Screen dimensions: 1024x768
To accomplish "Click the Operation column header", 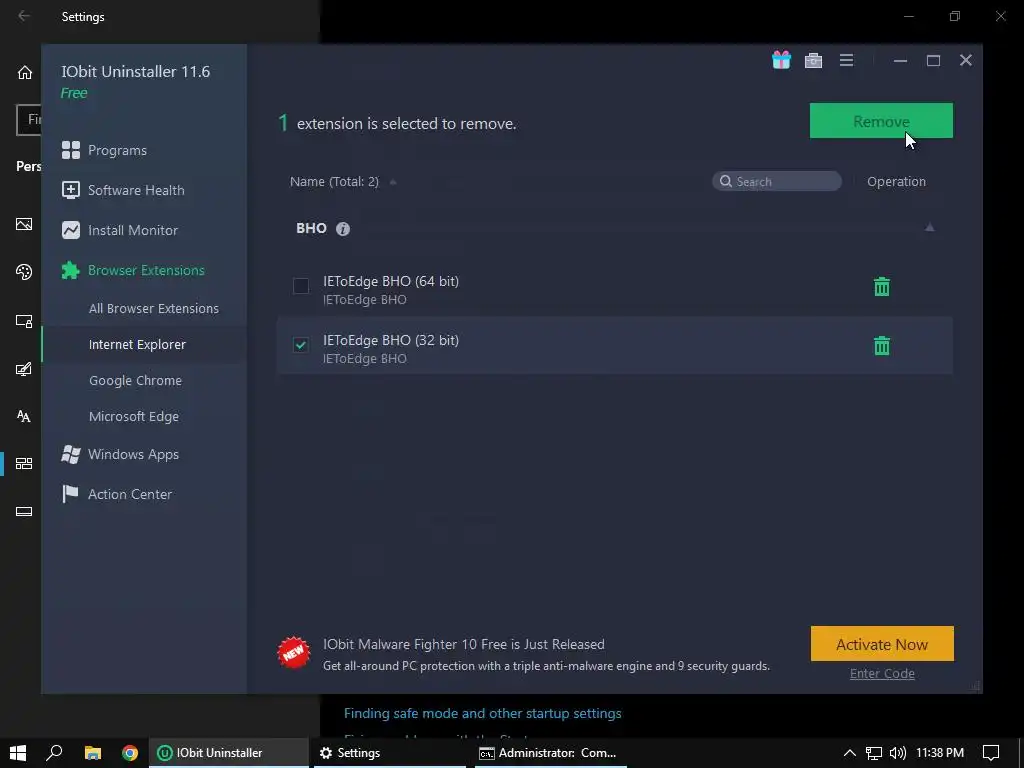I will 896,182.
